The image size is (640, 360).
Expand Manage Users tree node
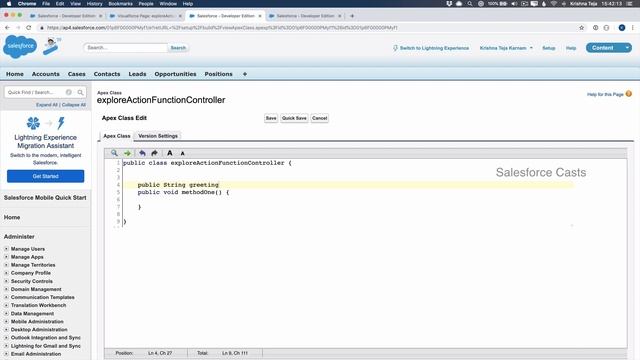tap(6, 249)
